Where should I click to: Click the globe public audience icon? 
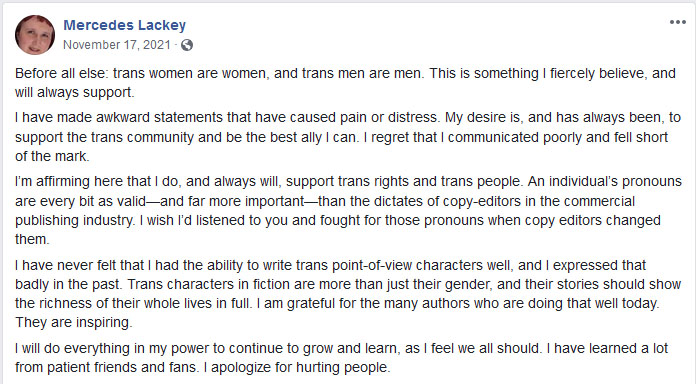pos(187,45)
